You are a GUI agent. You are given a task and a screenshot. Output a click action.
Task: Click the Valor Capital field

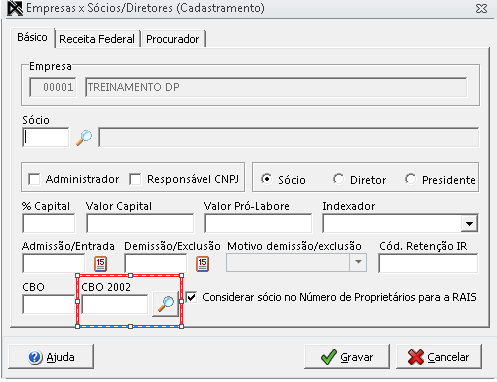140,223
